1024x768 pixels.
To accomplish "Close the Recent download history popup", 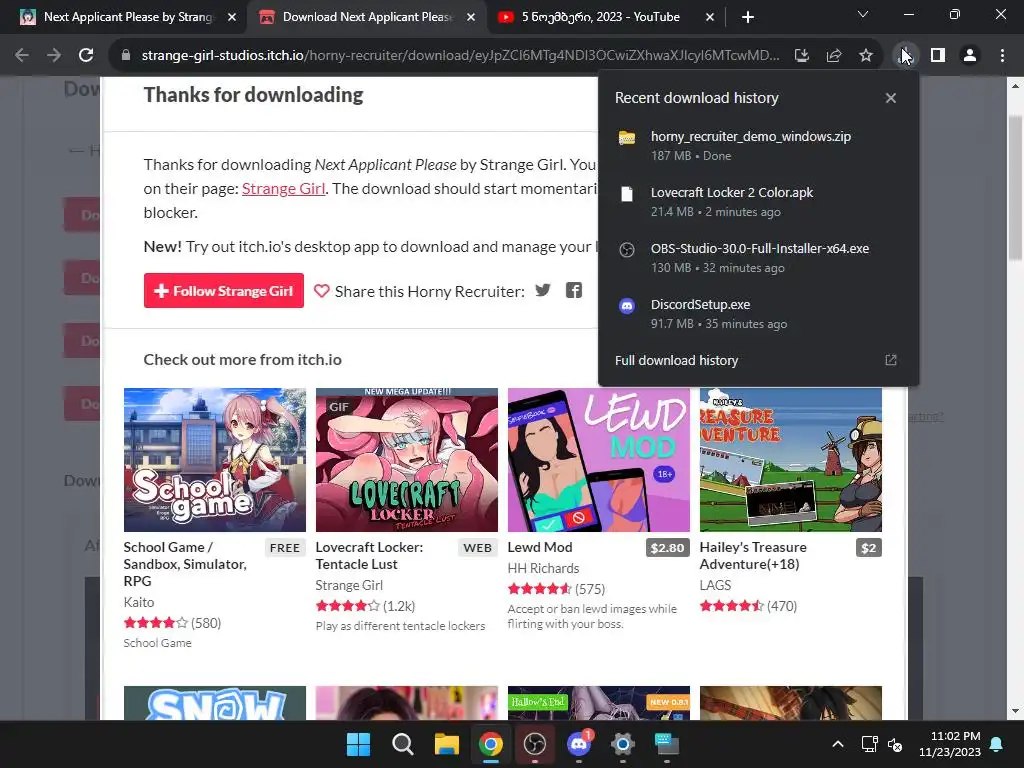I will [891, 98].
